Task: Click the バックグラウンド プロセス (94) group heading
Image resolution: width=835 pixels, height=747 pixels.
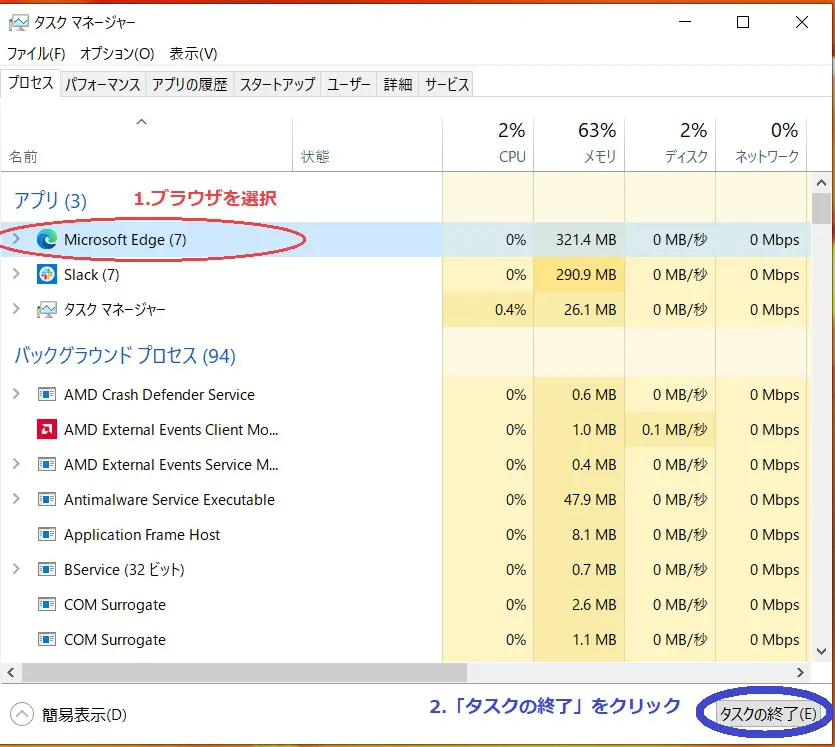Action: click(x=125, y=356)
